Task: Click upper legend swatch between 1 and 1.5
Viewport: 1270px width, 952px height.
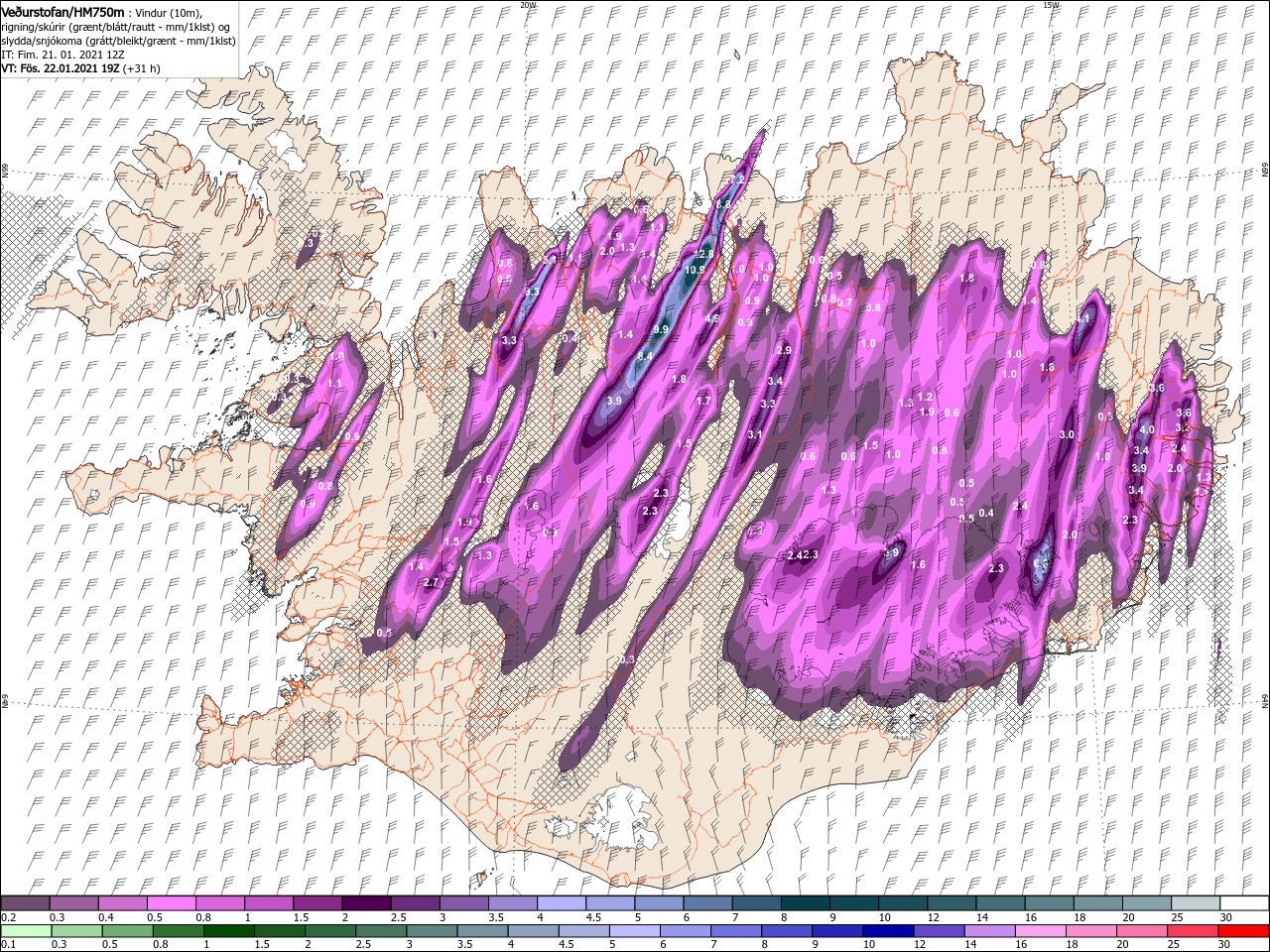Action: [x=269, y=903]
